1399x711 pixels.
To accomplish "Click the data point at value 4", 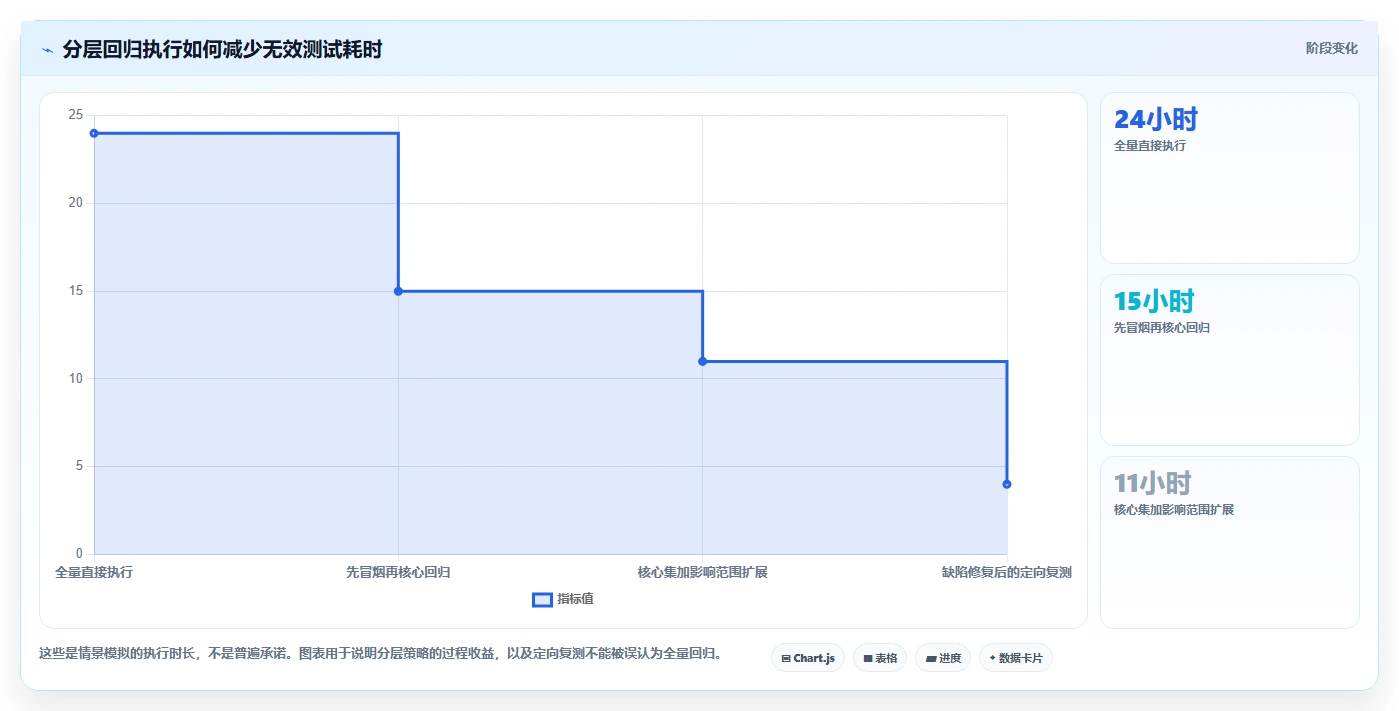I will point(1007,484).
